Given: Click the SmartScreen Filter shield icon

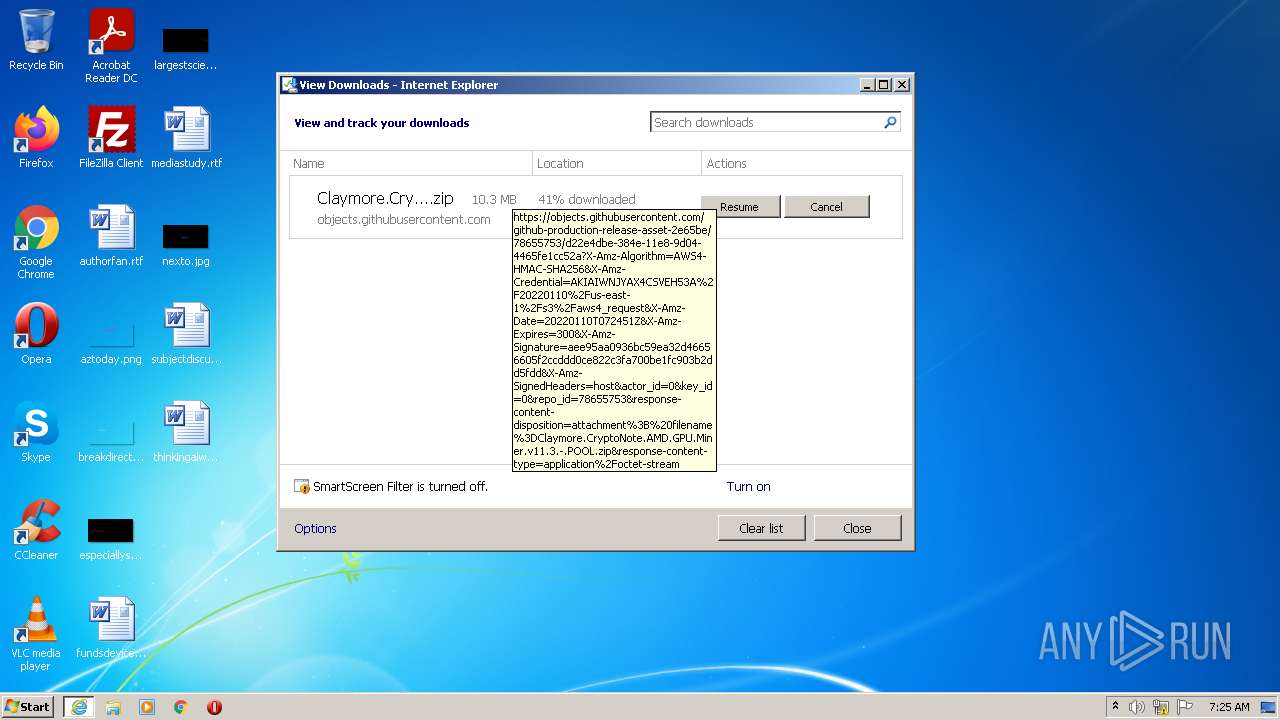Looking at the screenshot, I should tap(302, 487).
